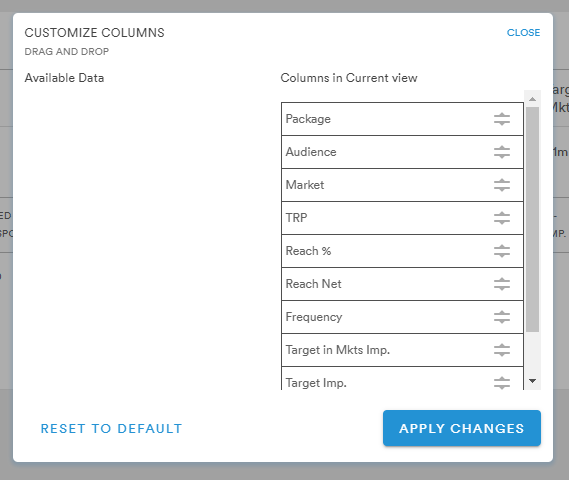The height and width of the screenshot is (480, 569).
Task: Click the drag handle icon for Package
Action: pyautogui.click(x=502, y=119)
